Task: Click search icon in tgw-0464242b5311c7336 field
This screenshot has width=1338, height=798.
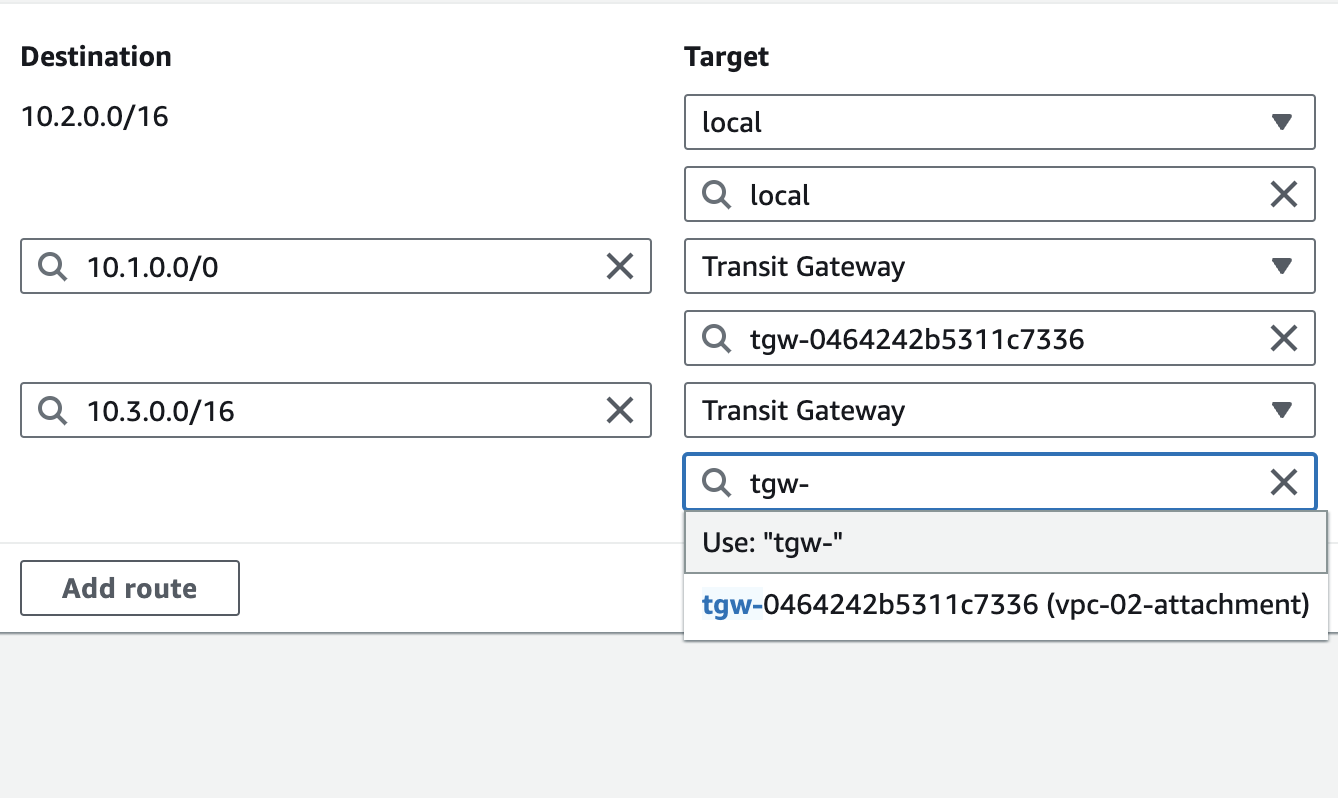Action: [x=716, y=339]
